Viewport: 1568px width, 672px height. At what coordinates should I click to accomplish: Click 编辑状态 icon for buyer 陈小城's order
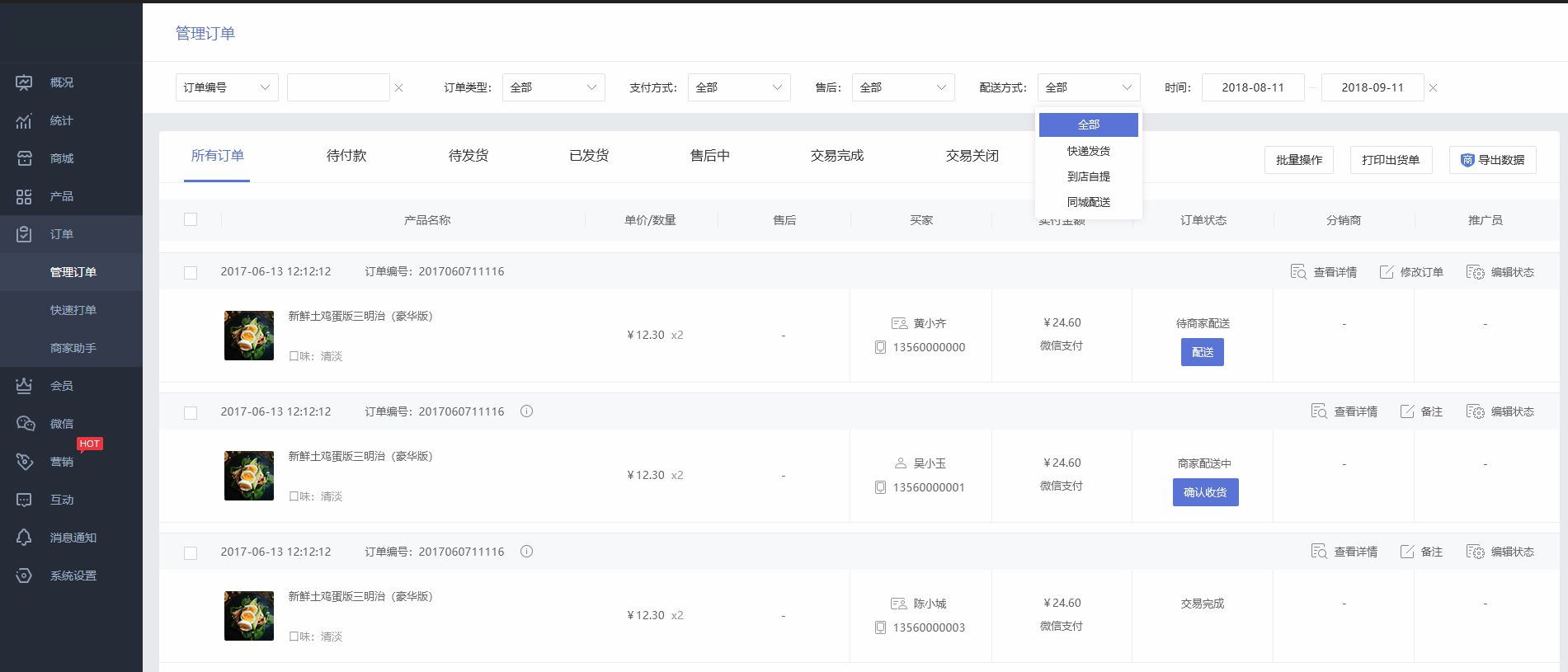pos(1476,552)
